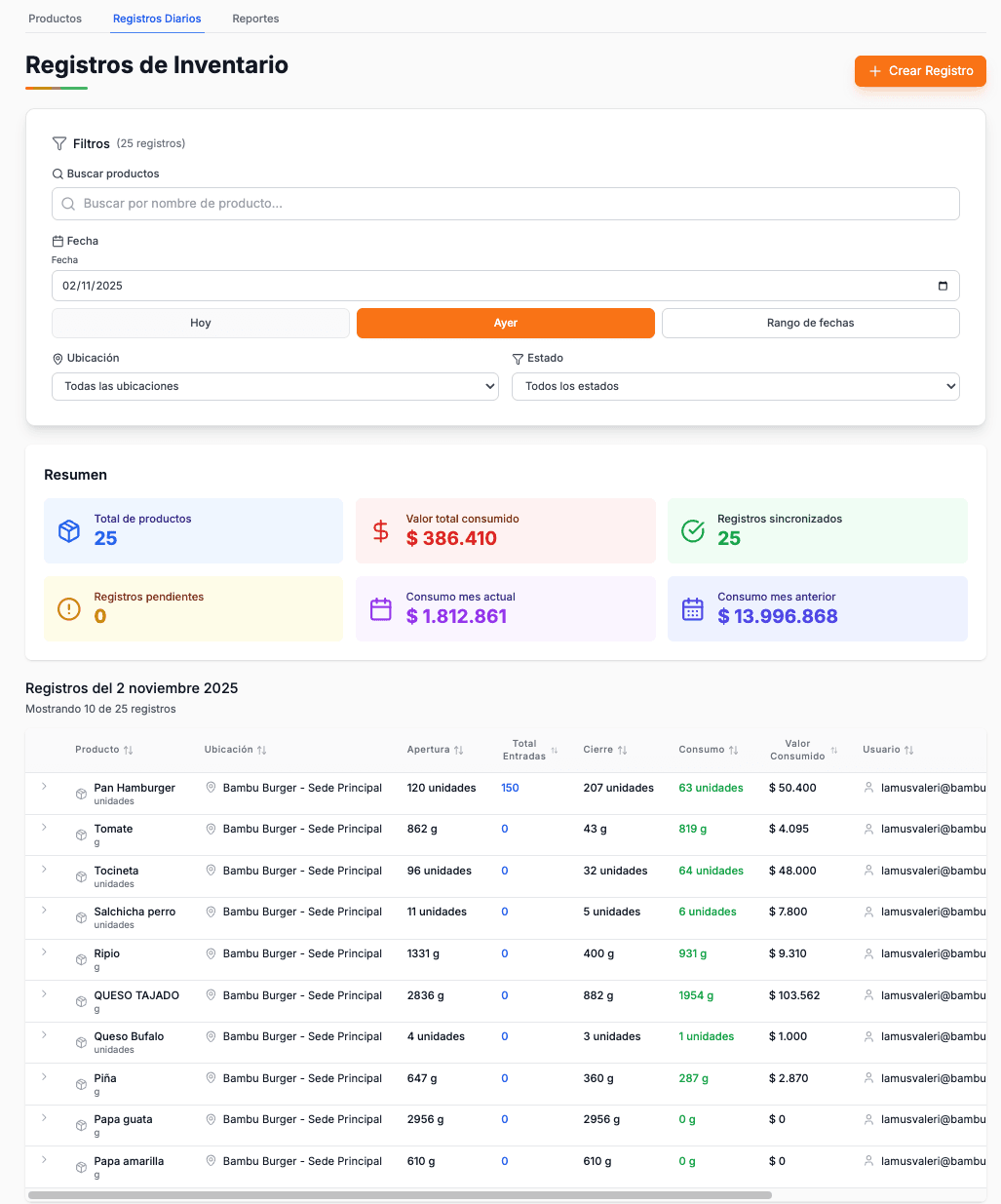Viewport: 1001px width, 1204px height.
Task: Click the Crear Registro button
Action: [x=919, y=71]
